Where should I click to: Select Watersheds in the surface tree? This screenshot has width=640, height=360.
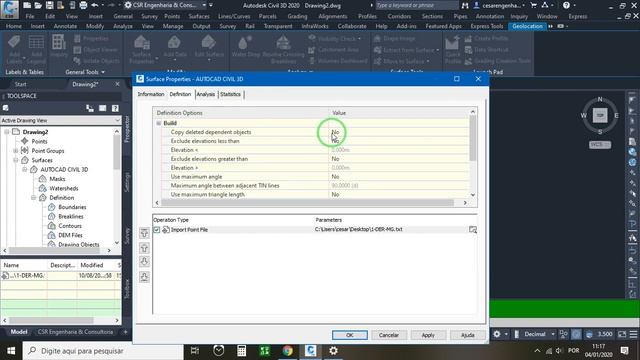64,188
